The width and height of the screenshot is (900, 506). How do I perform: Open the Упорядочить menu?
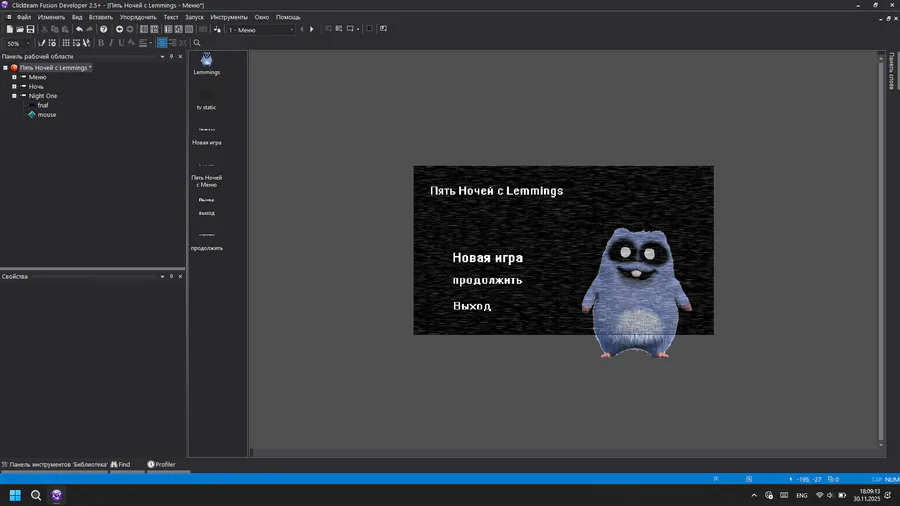[x=138, y=17]
